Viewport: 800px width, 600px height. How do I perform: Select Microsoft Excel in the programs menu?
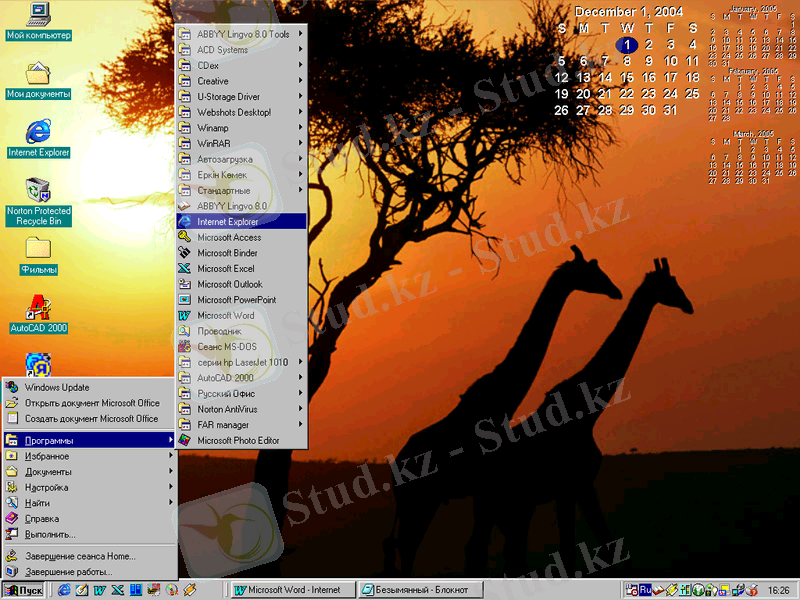point(240,269)
